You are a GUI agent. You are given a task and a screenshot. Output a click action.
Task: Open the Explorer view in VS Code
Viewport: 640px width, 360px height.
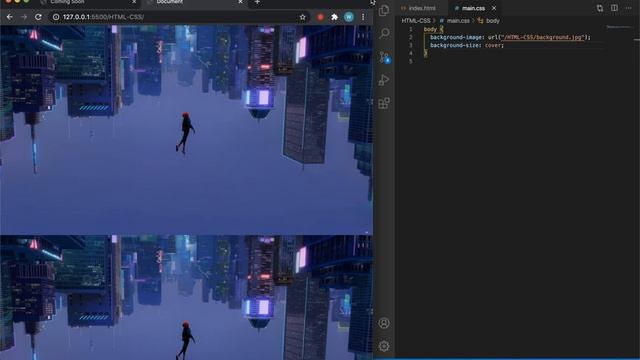[x=384, y=10]
